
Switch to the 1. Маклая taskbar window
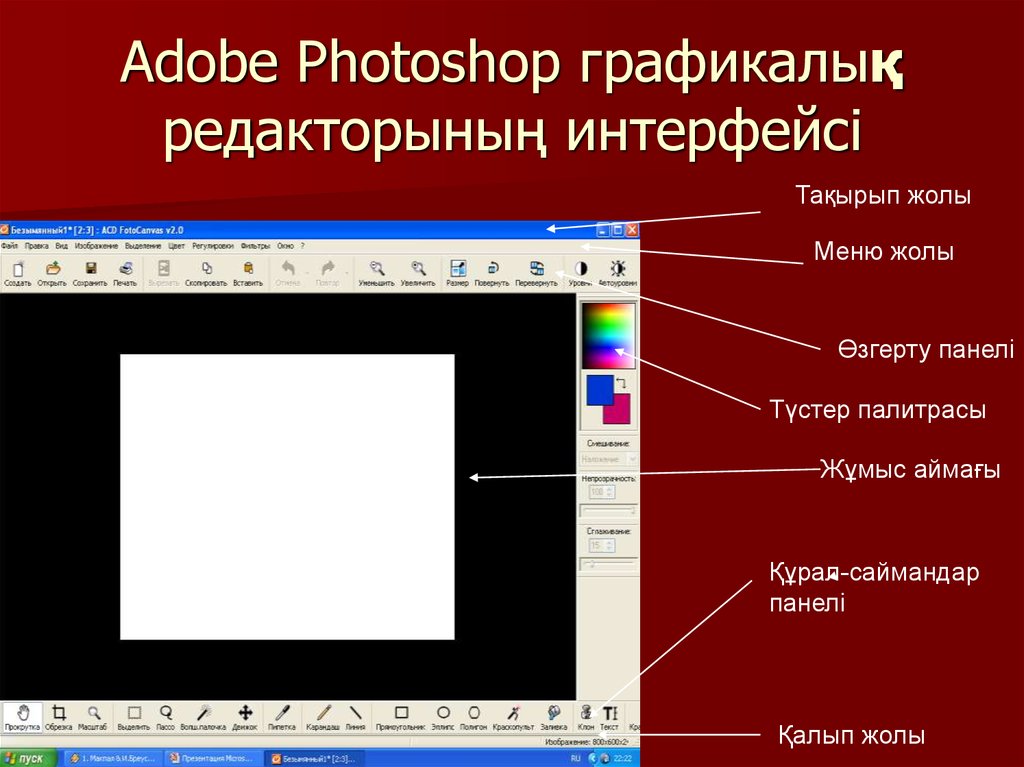112,759
